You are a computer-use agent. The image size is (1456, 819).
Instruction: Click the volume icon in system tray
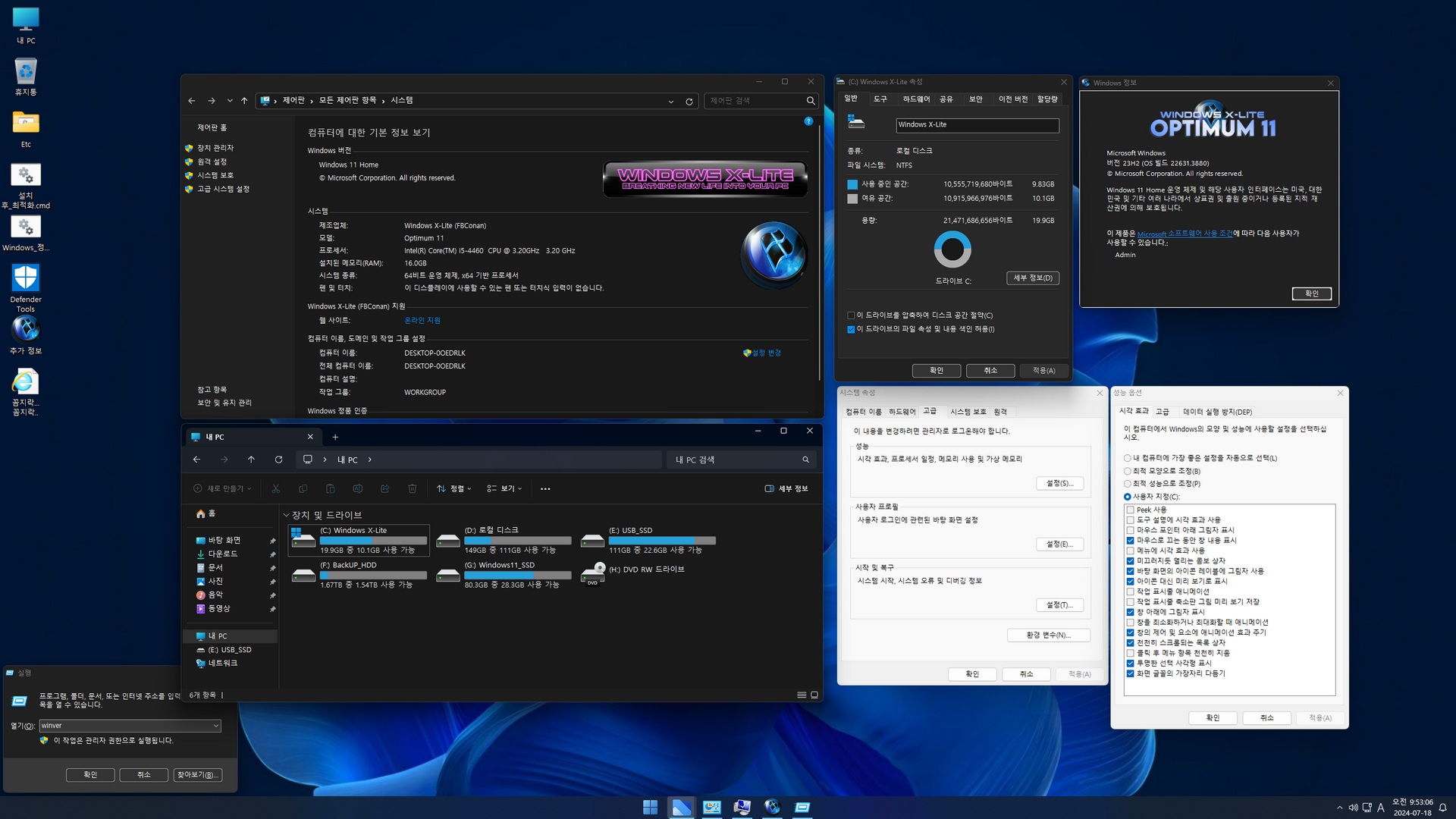[x=1353, y=808]
